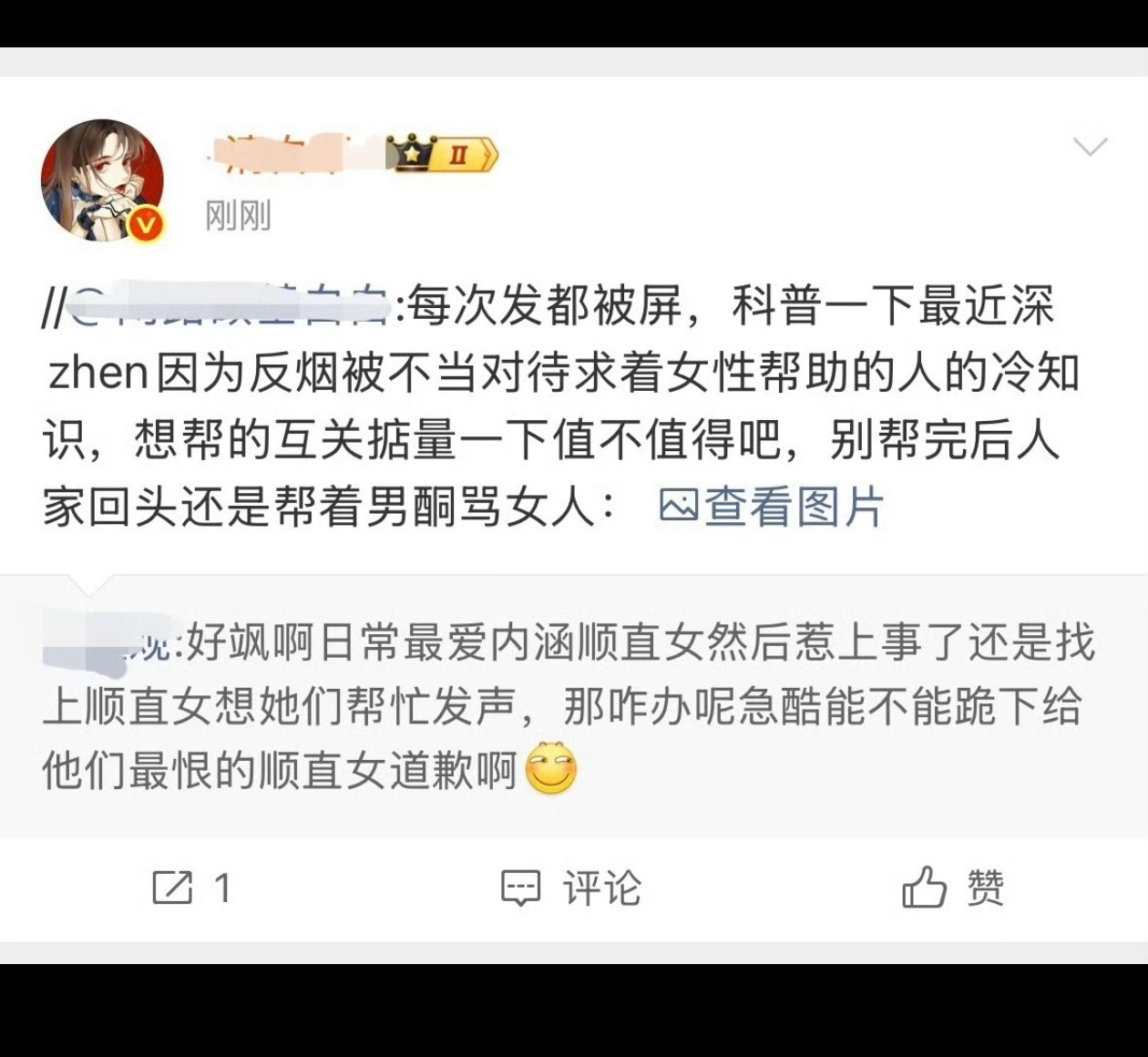Tap the comment bubble icon
The image size is (1148, 1057).
[521, 888]
